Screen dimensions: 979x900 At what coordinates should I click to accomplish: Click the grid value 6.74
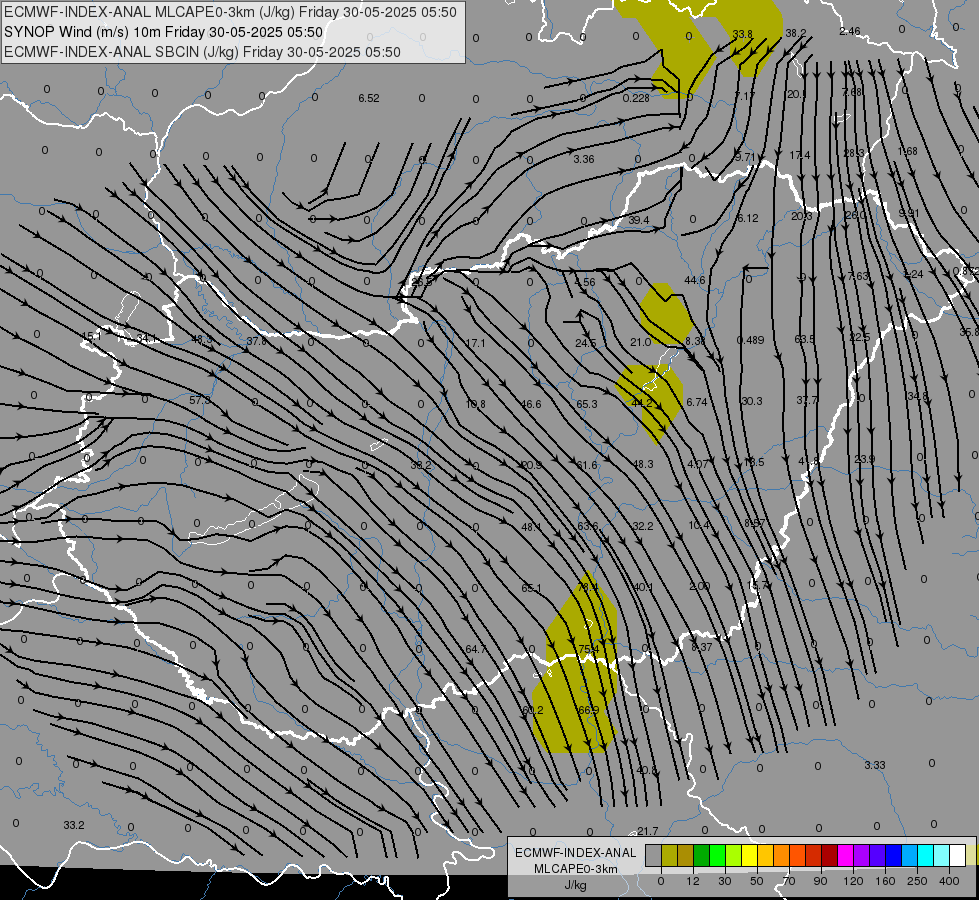click(697, 402)
